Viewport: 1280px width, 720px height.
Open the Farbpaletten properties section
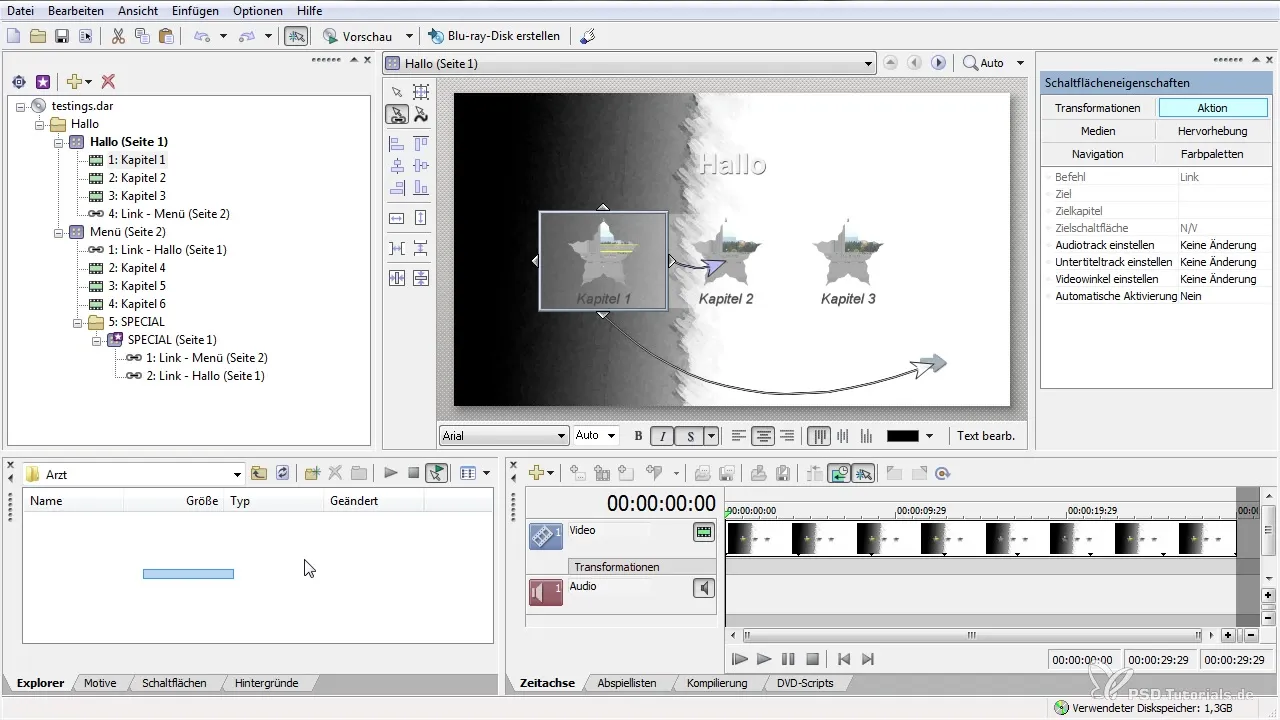coord(1212,154)
